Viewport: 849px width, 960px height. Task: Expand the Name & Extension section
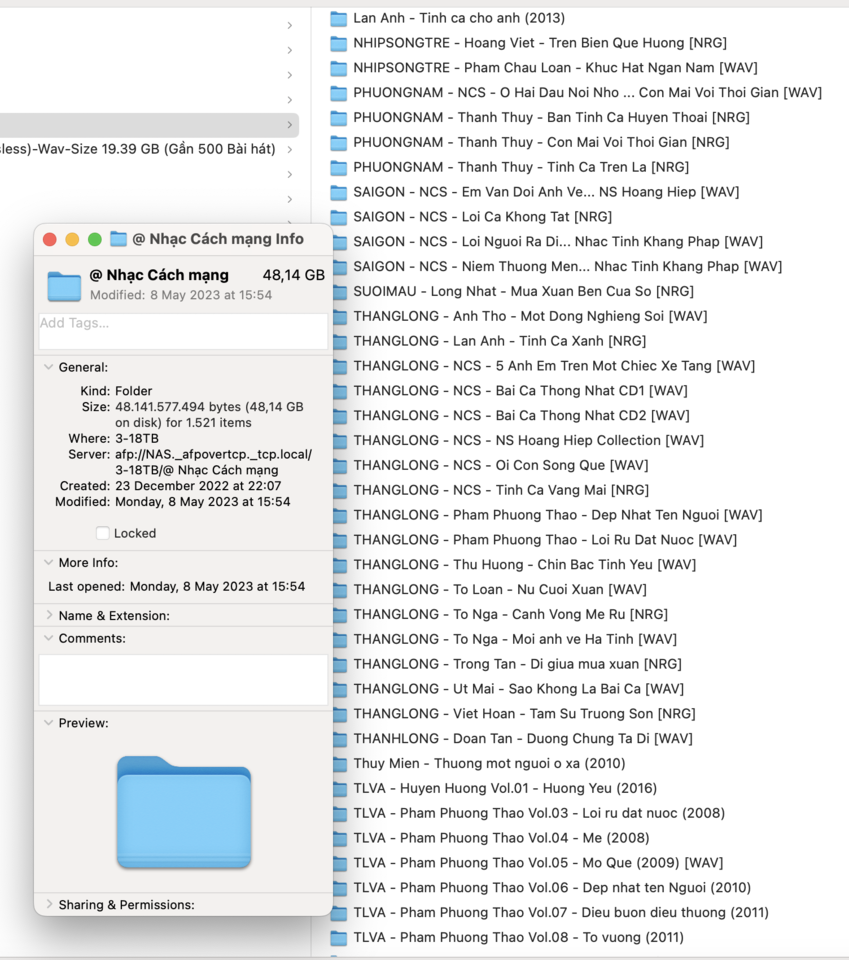tap(49, 615)
